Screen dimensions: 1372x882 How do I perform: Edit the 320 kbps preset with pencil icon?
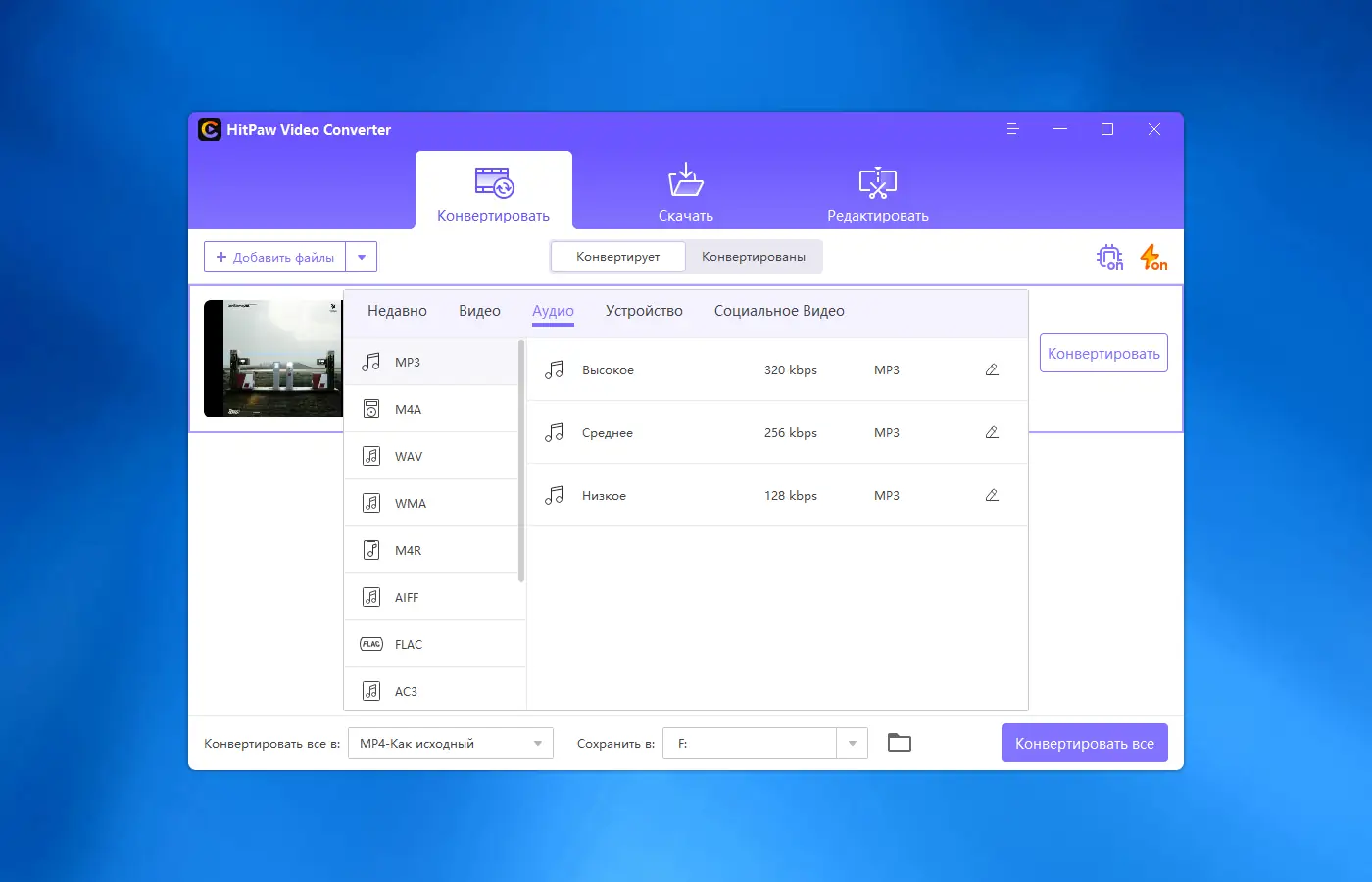pos(992,369)
